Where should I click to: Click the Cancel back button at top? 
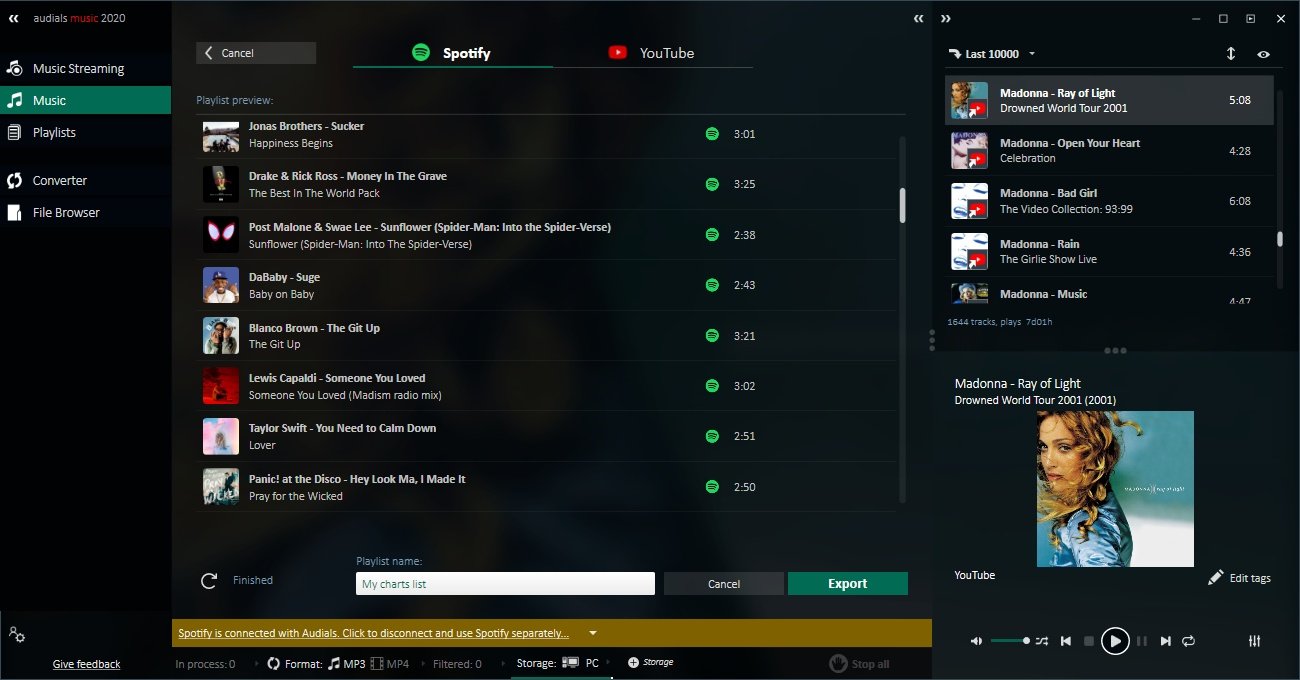click(x=256, y=53)
